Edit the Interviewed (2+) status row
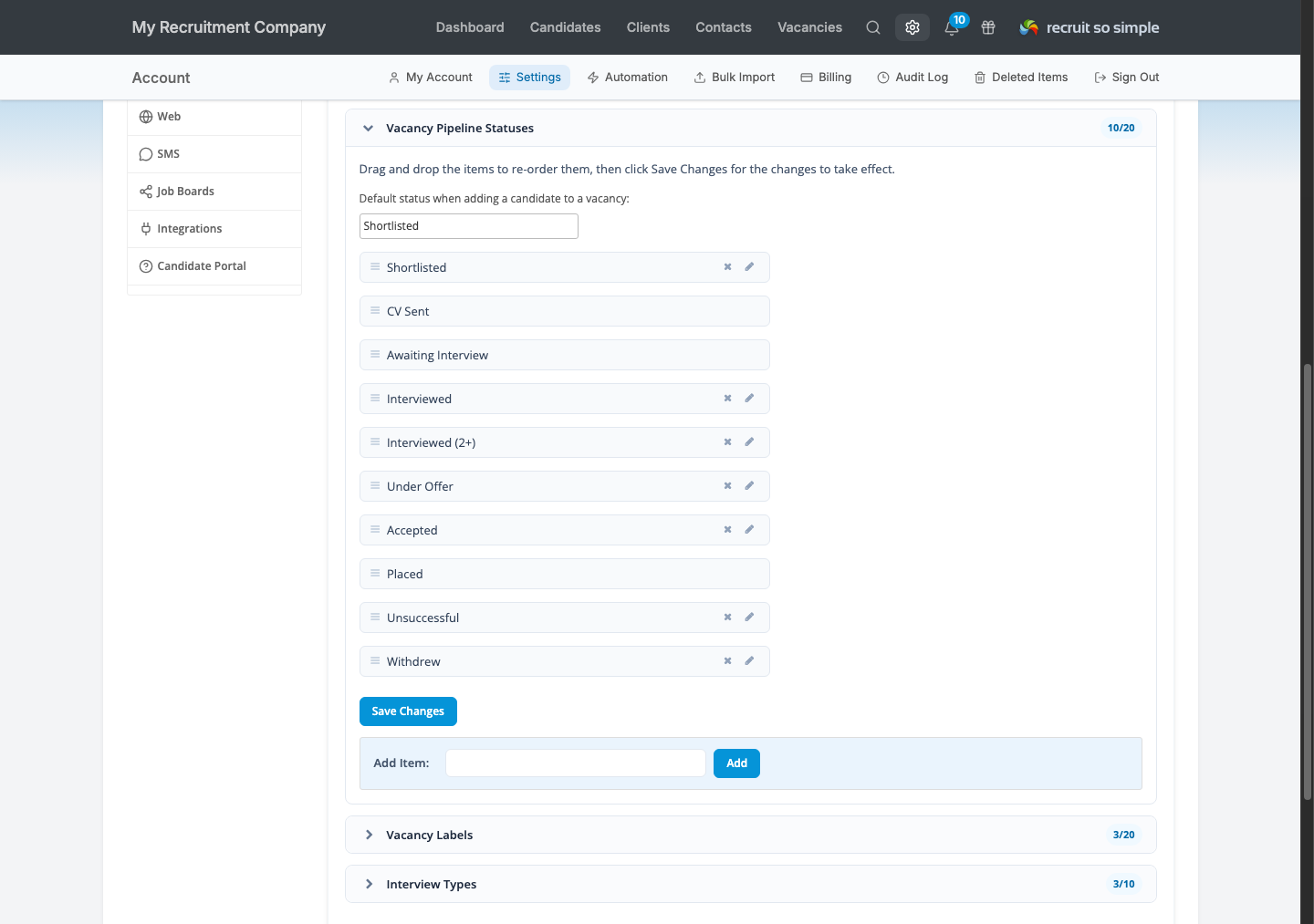Viewport: 1314px width, 924px height. click(749, 442)
